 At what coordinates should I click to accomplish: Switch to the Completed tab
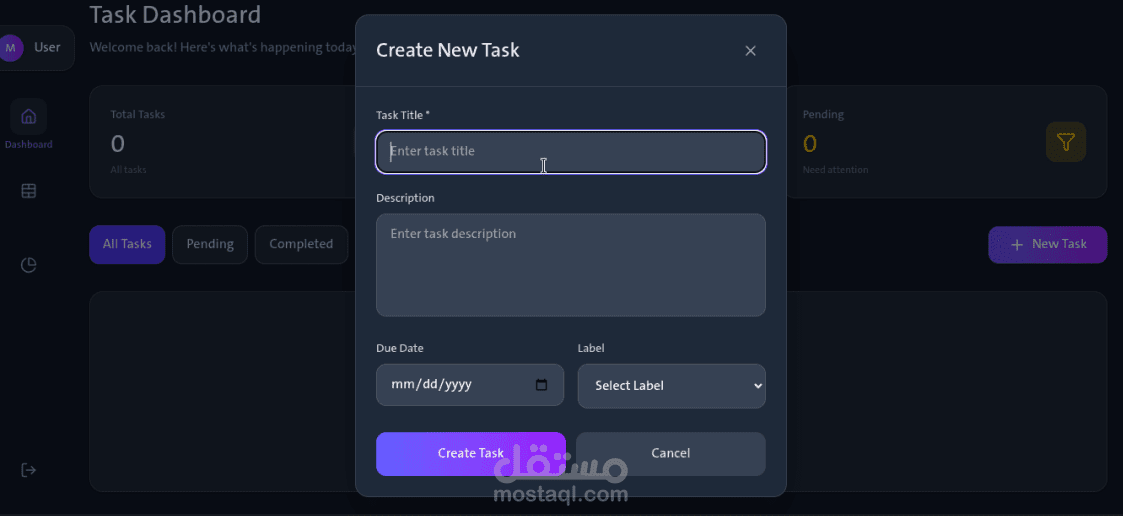pyautogui.click(x=301, y=244)
